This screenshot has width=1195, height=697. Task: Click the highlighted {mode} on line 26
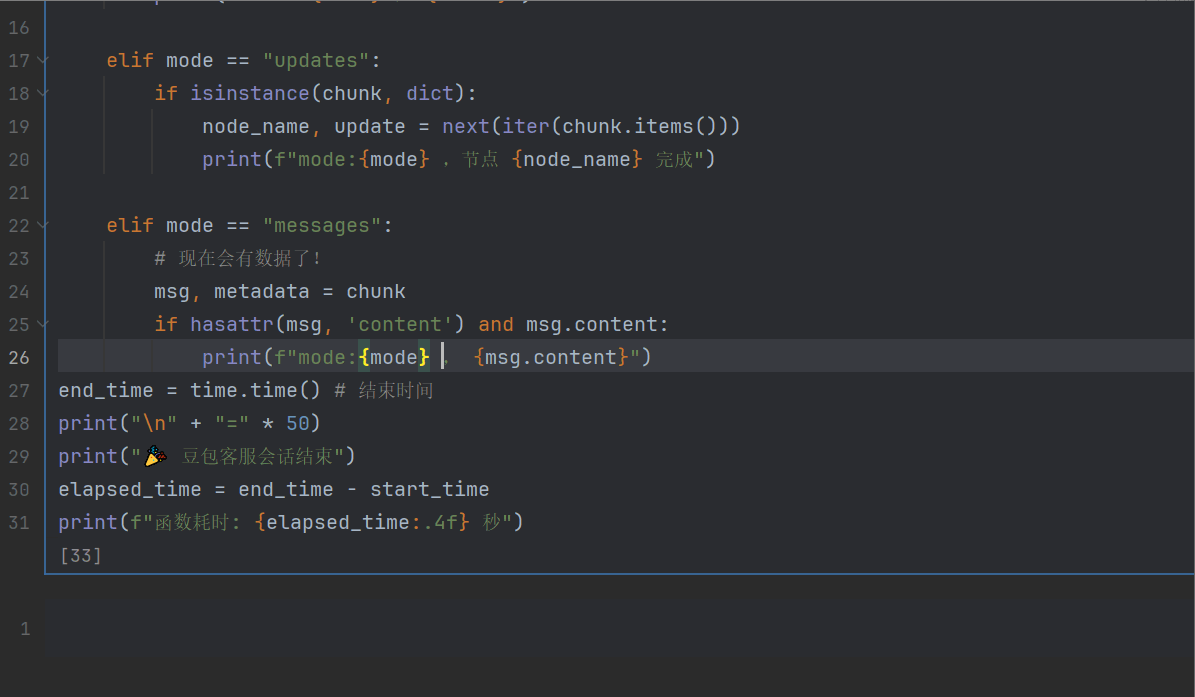(394, 357)
